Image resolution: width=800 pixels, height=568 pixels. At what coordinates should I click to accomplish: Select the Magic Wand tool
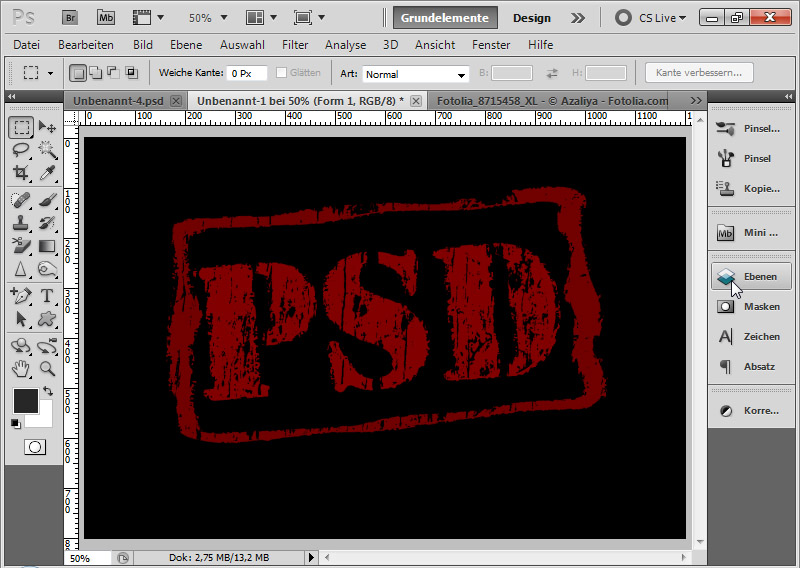tap(47, 150)
